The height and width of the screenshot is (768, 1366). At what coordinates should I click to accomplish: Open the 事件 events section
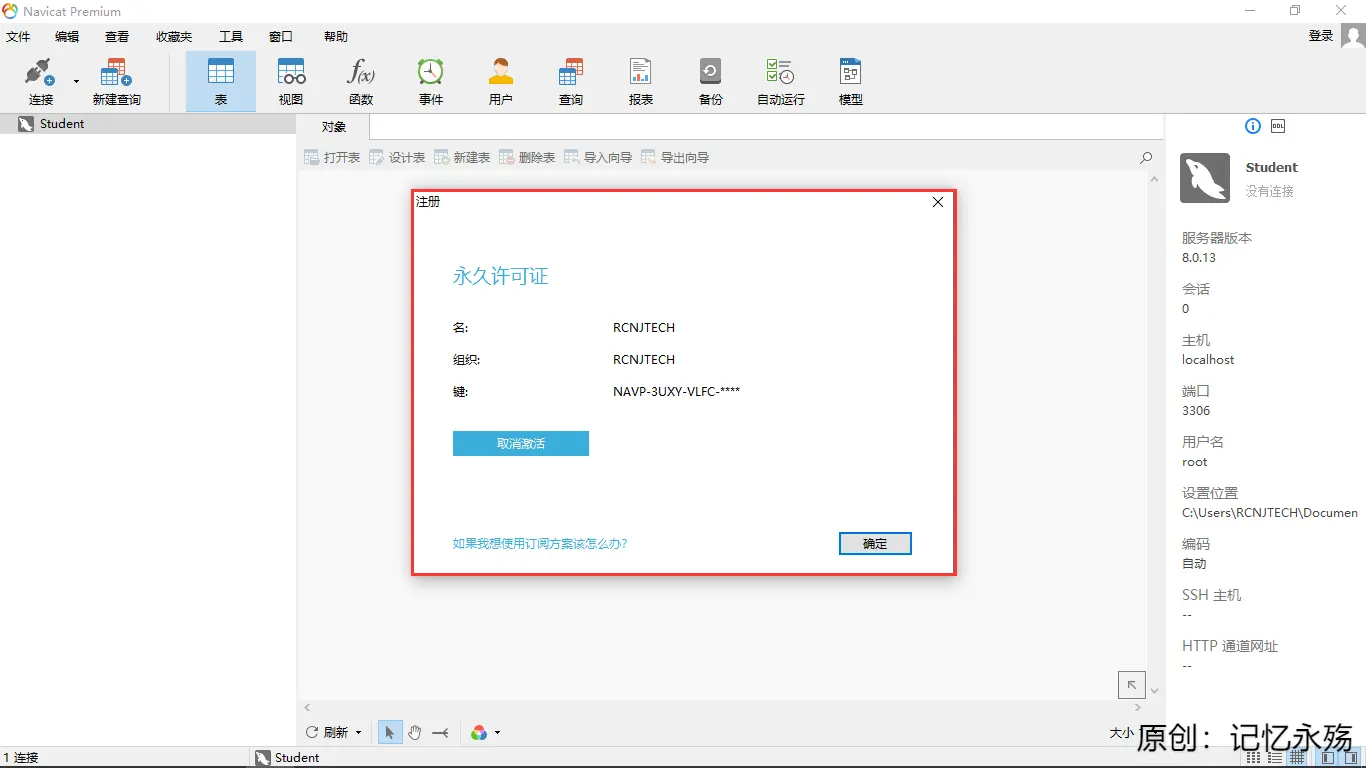point(431,82)
